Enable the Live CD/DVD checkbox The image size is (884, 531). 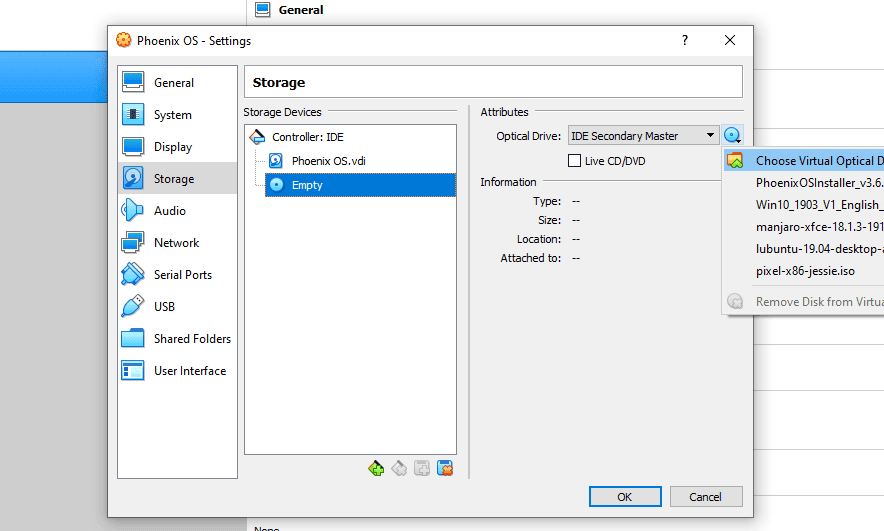pos(574,161)
